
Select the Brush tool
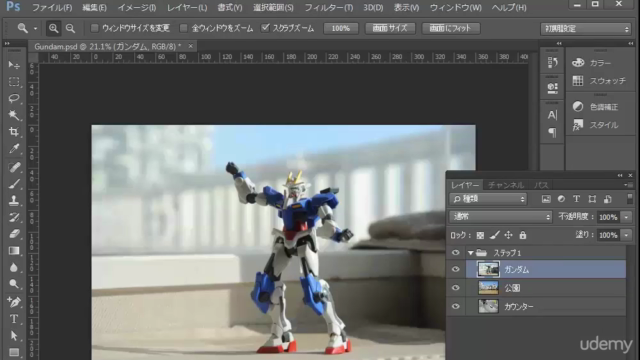14,184
